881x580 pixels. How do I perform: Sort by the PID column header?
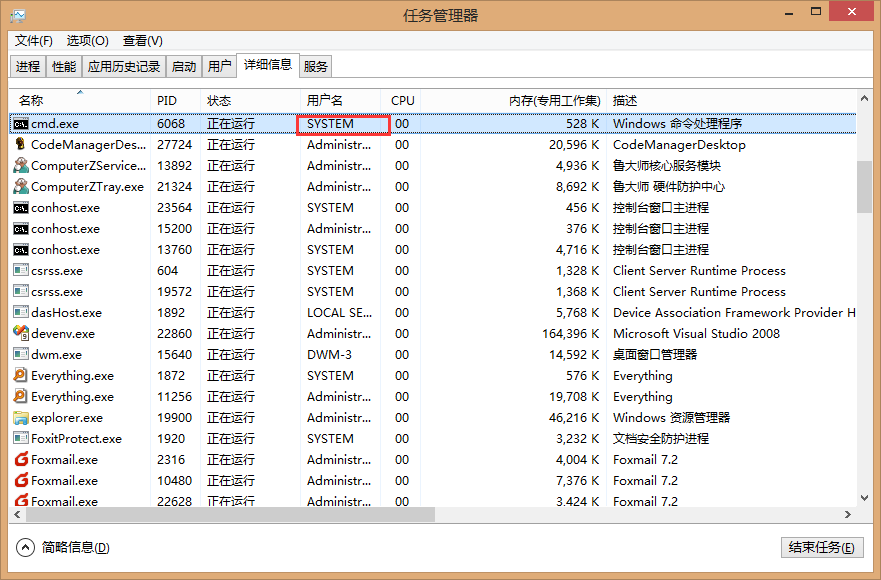click(x=175, y=101)
